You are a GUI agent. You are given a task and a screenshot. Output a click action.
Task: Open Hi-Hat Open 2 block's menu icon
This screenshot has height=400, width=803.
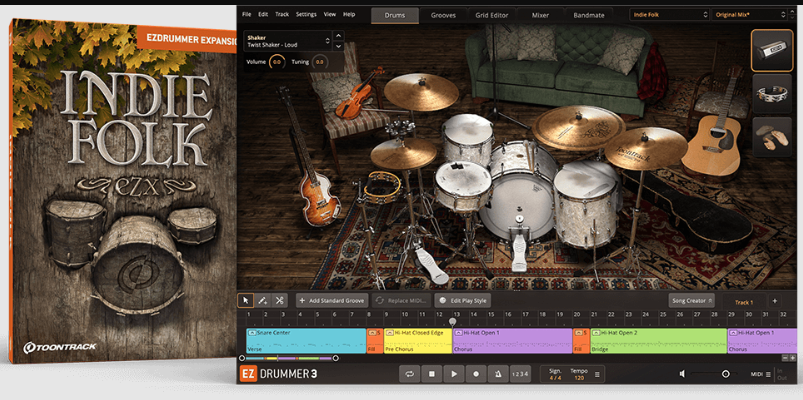[596, 333]
